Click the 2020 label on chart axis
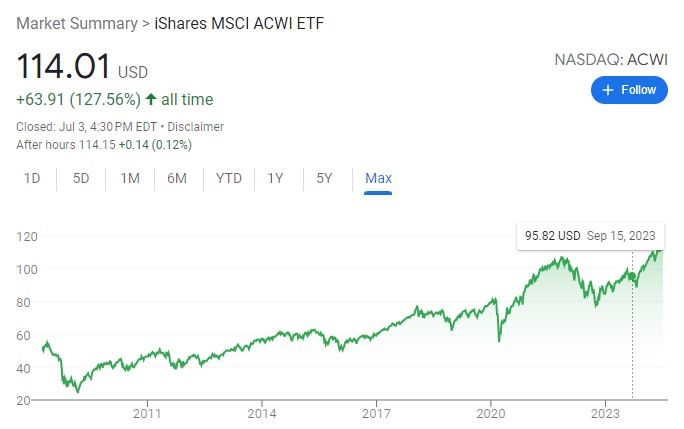Screen dimensions: 684x429 491,412
